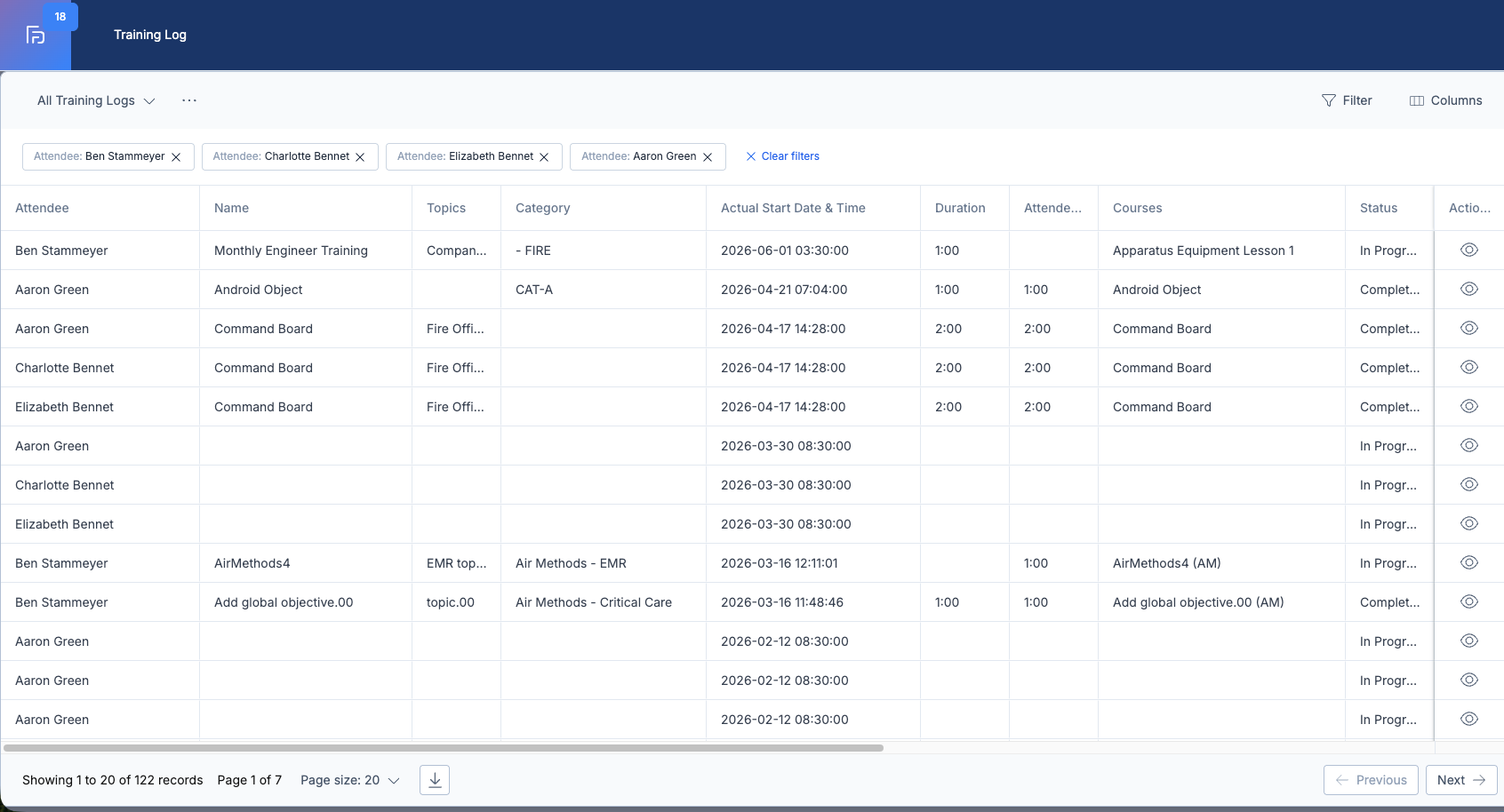Remove the Charlotte Bennet attendee filter chip
Screen dimensions: 1504x812
click(x=360, y=157)
